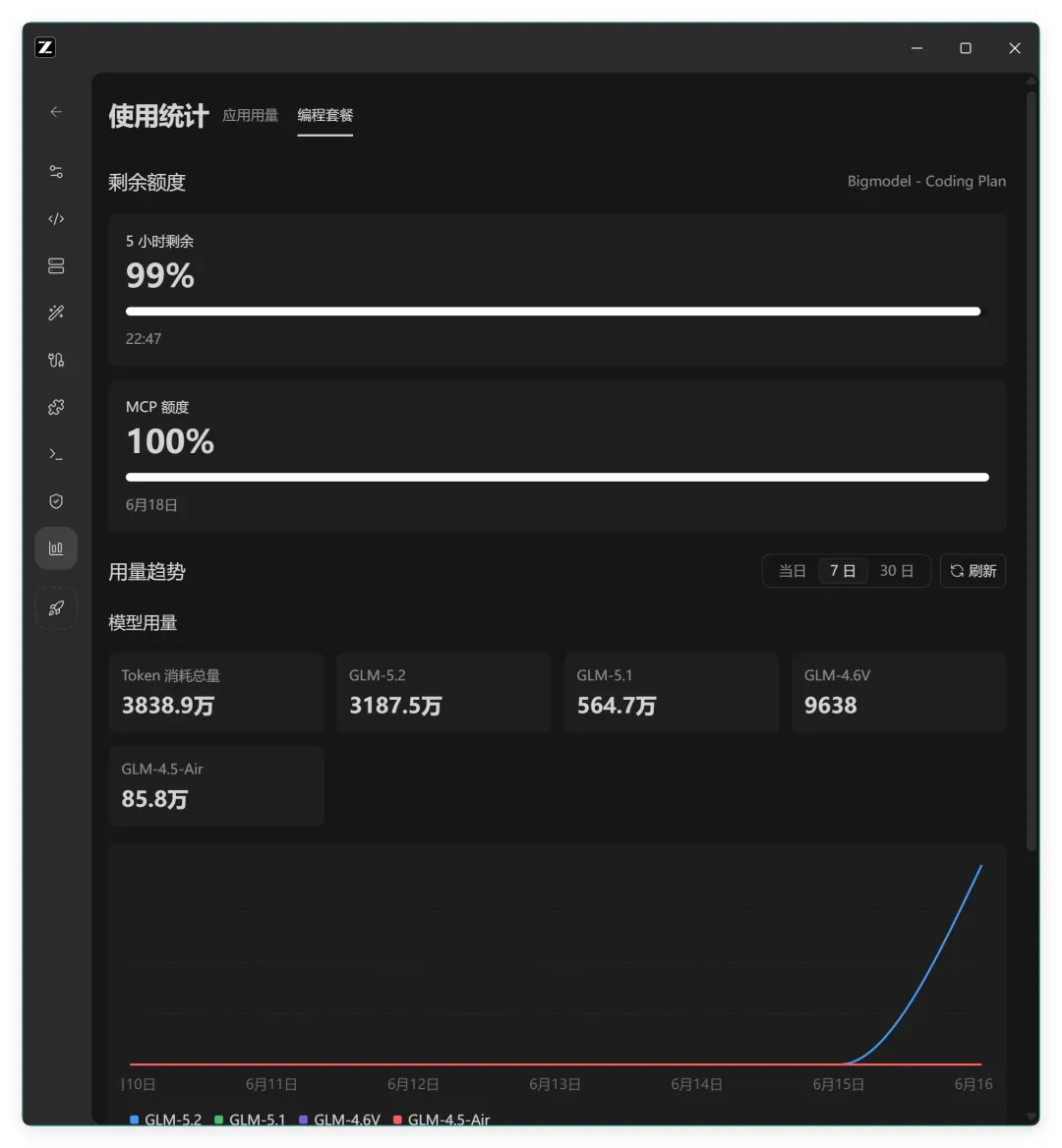Click the GLM-5.1 usage card
1062x1148 pixels.
click(x=671, y=692)
